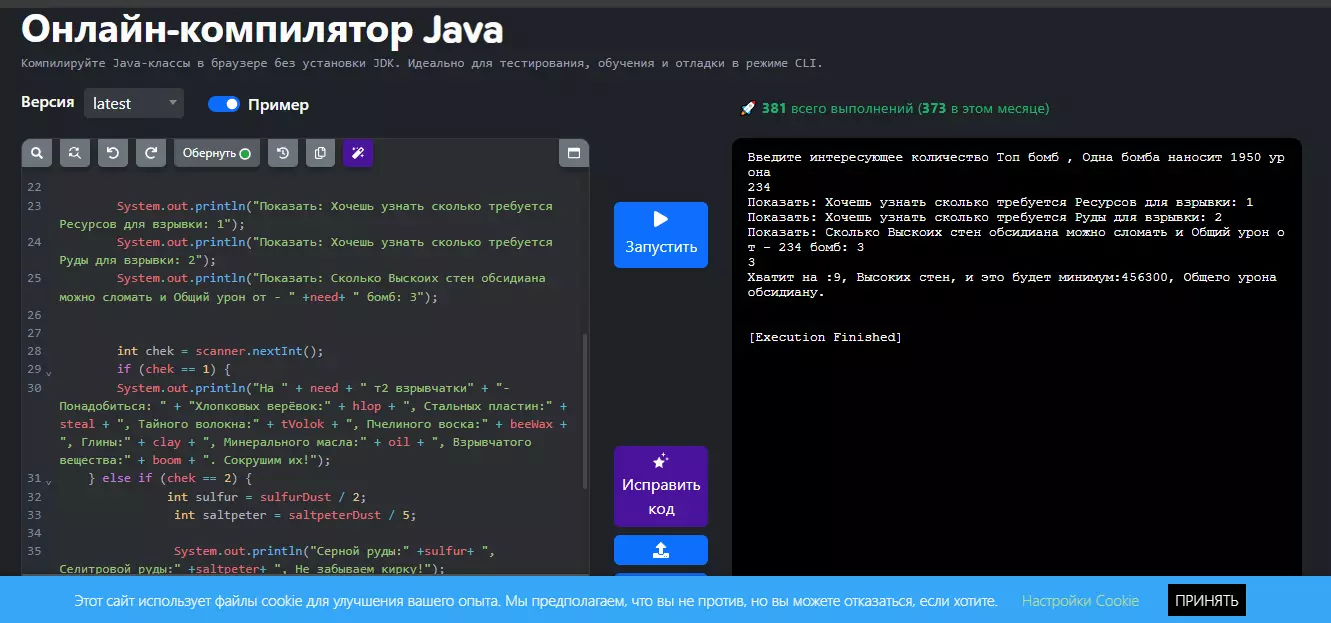
Task: Click the compiler description subtitle text
Action: (x=421, y=63)
